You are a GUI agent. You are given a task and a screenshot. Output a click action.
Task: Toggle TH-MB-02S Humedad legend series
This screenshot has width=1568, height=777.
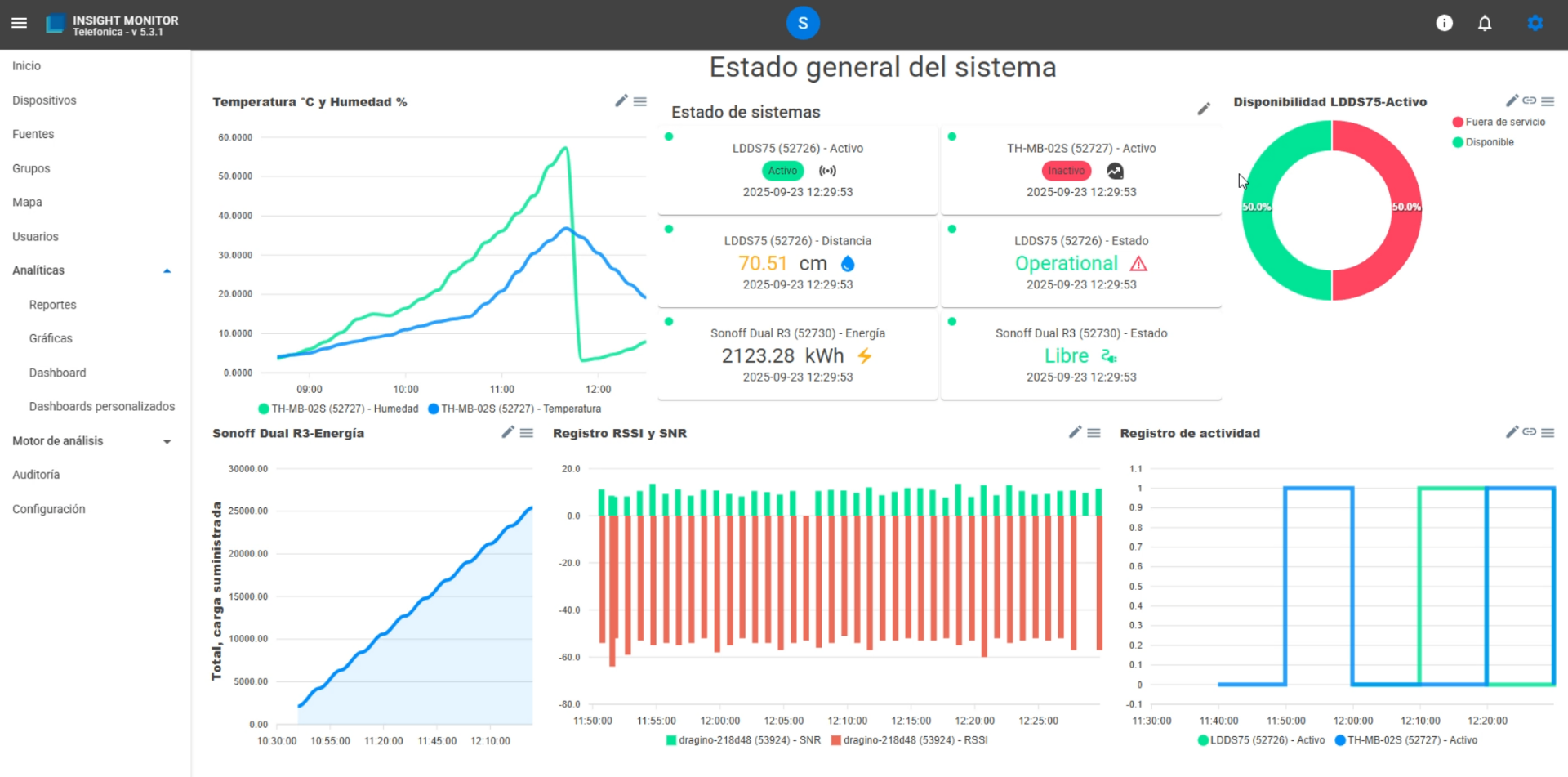(x=338, y=409)
